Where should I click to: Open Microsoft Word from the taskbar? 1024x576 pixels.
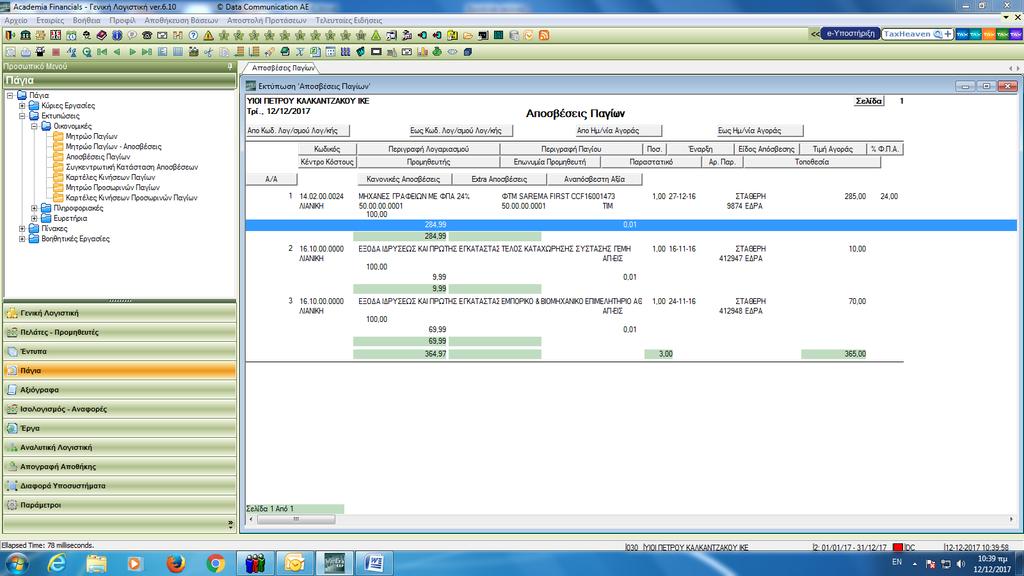coord(374,563)
